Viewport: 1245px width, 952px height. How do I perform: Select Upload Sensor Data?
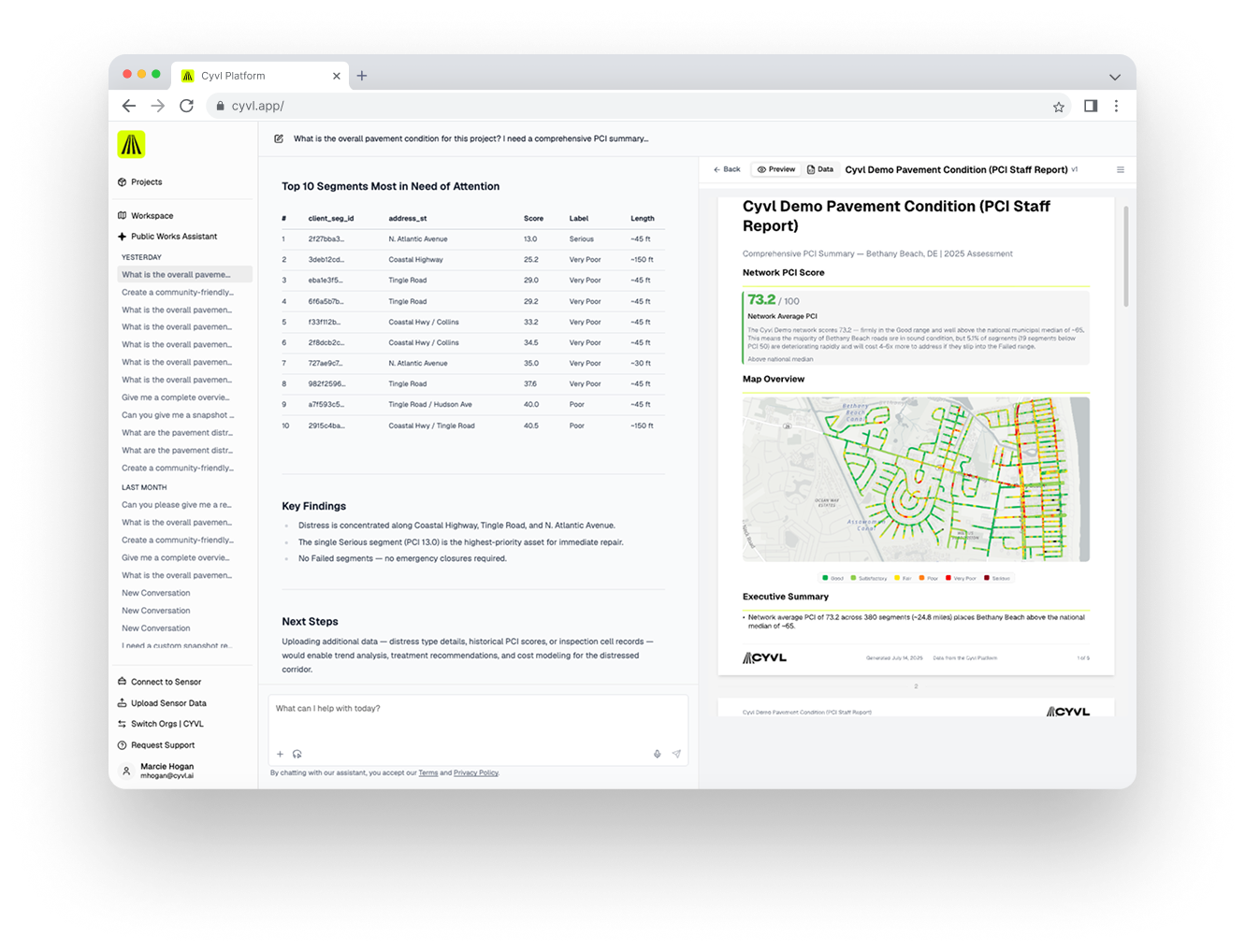pyautogui.click(x=162, y=703)
